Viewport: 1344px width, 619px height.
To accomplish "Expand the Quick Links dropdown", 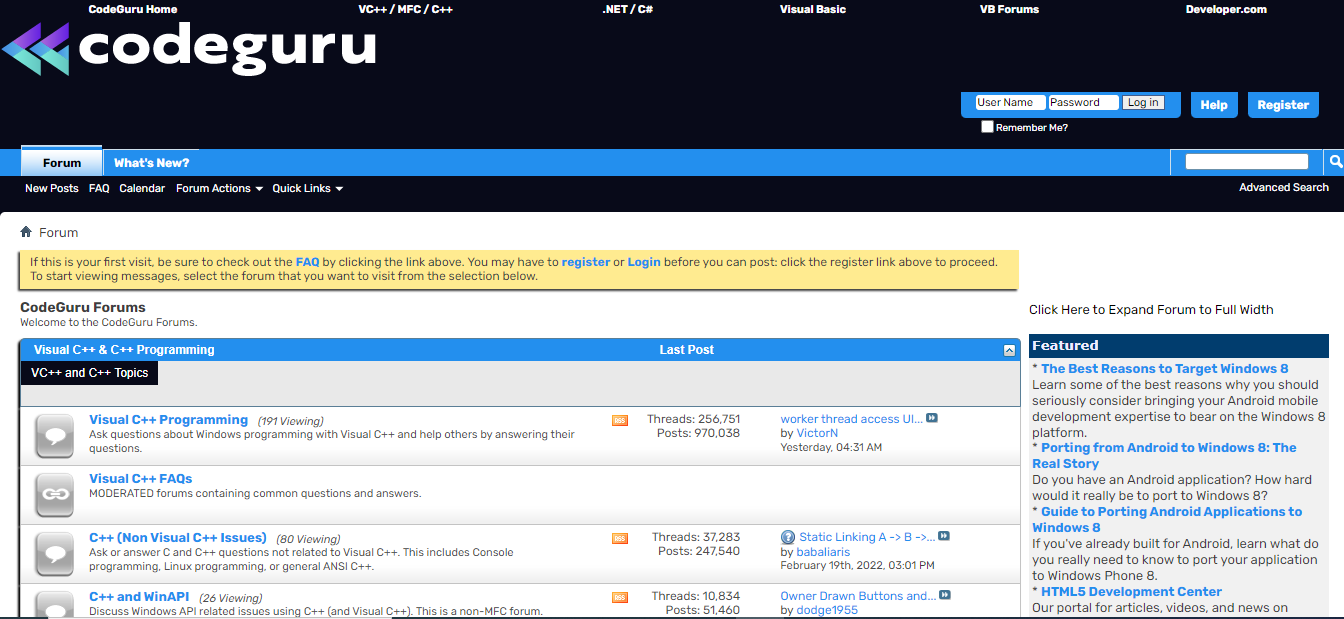I will [x=307, y=188].
